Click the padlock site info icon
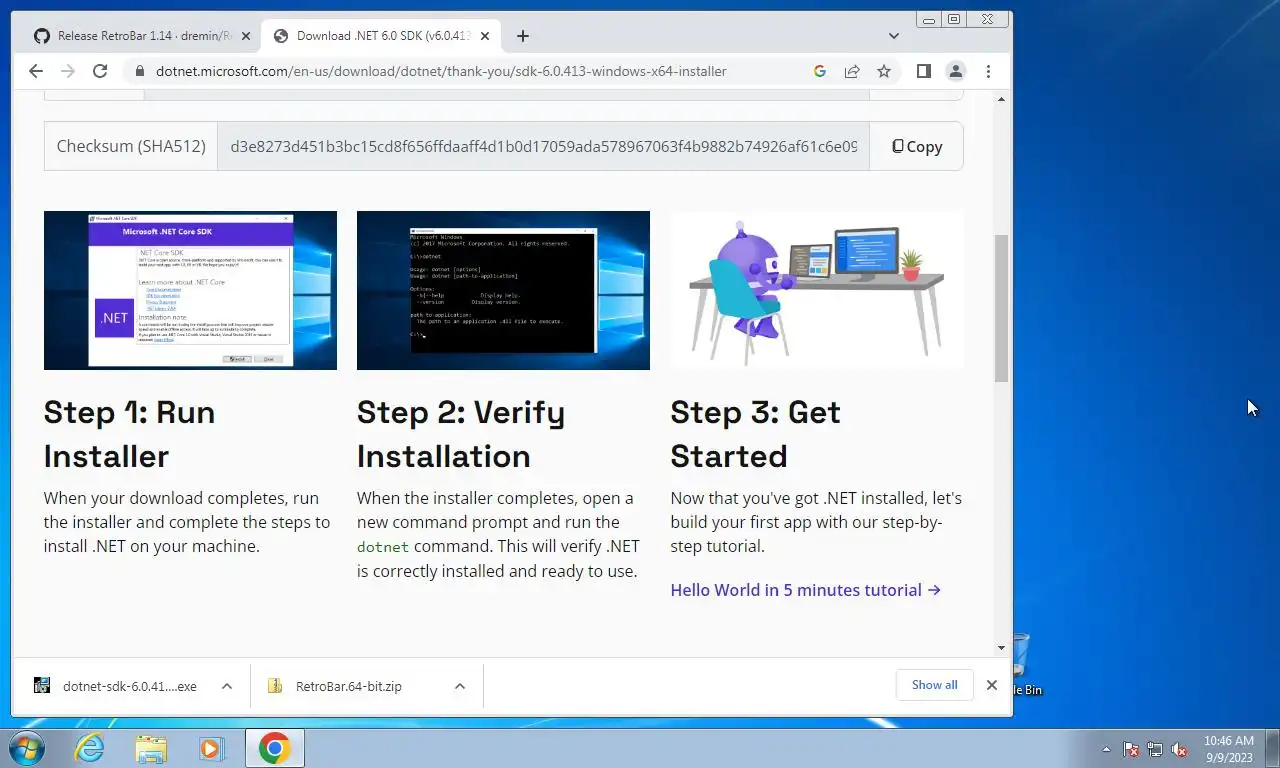Viewport: 1280px width, 768px height. tap(139, 71)
